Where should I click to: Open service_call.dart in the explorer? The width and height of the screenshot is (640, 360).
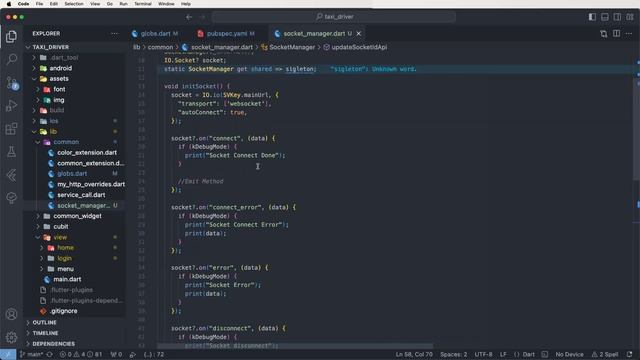pyautogui.click(x=81, y=195)
